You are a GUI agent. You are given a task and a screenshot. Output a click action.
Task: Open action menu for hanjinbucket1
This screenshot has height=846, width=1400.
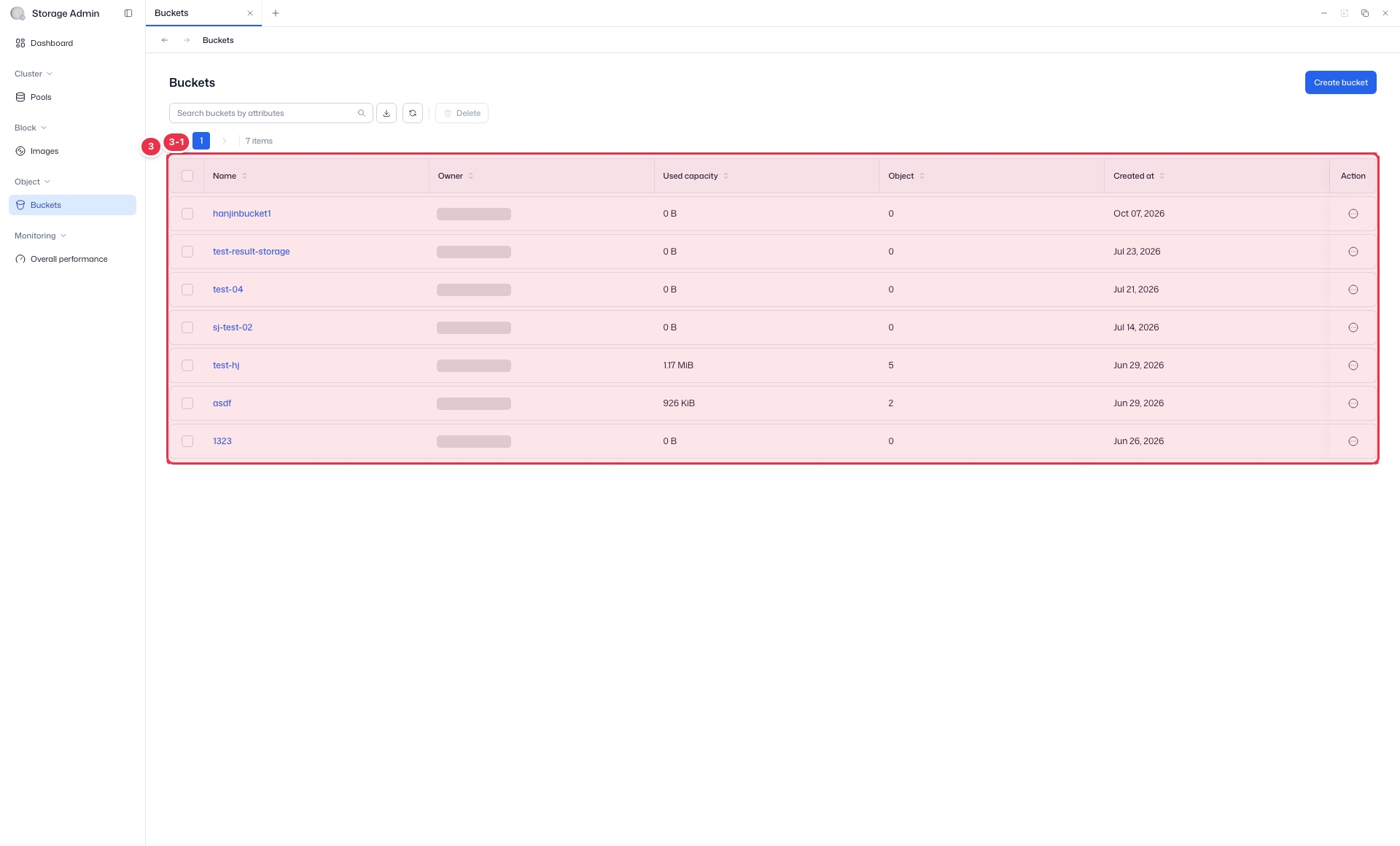coord(1353,214)
